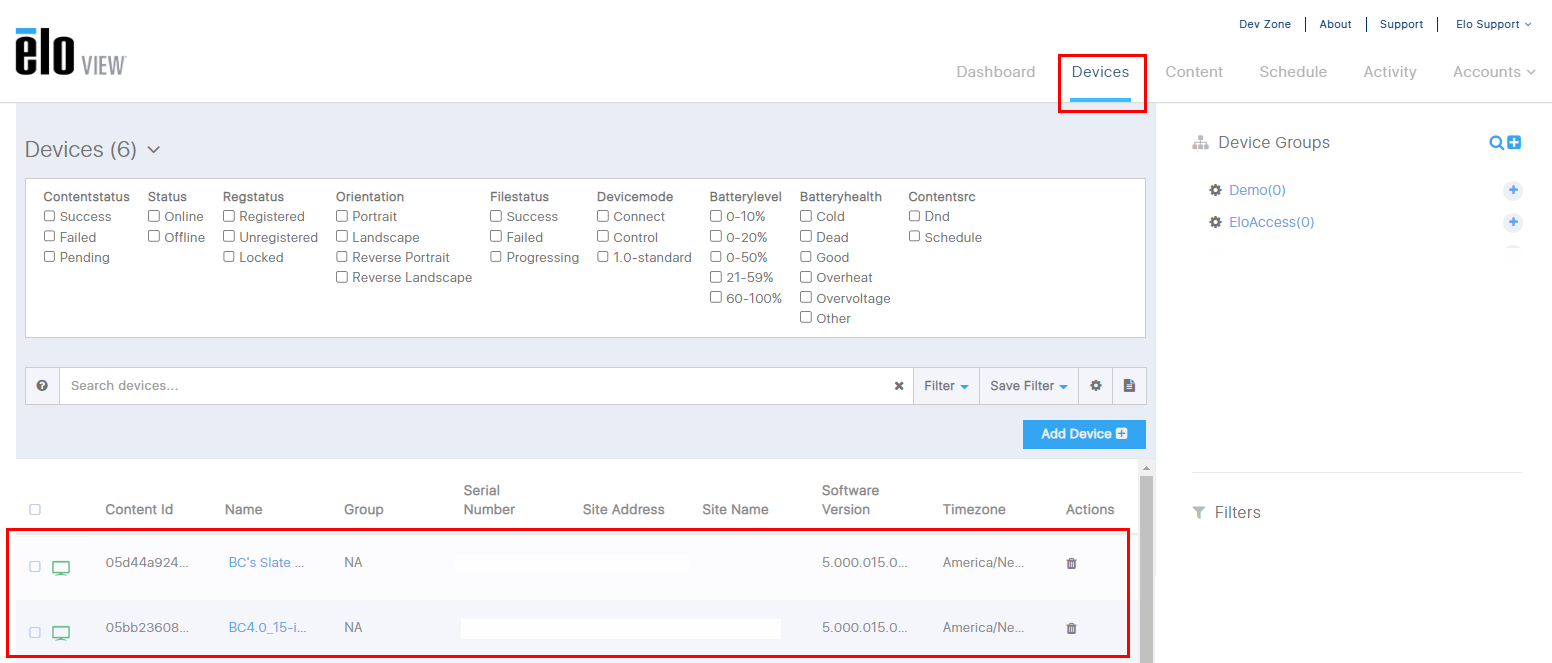Open the Schedule tab
Screen dimensions: 1552x663
[1293, 72]
